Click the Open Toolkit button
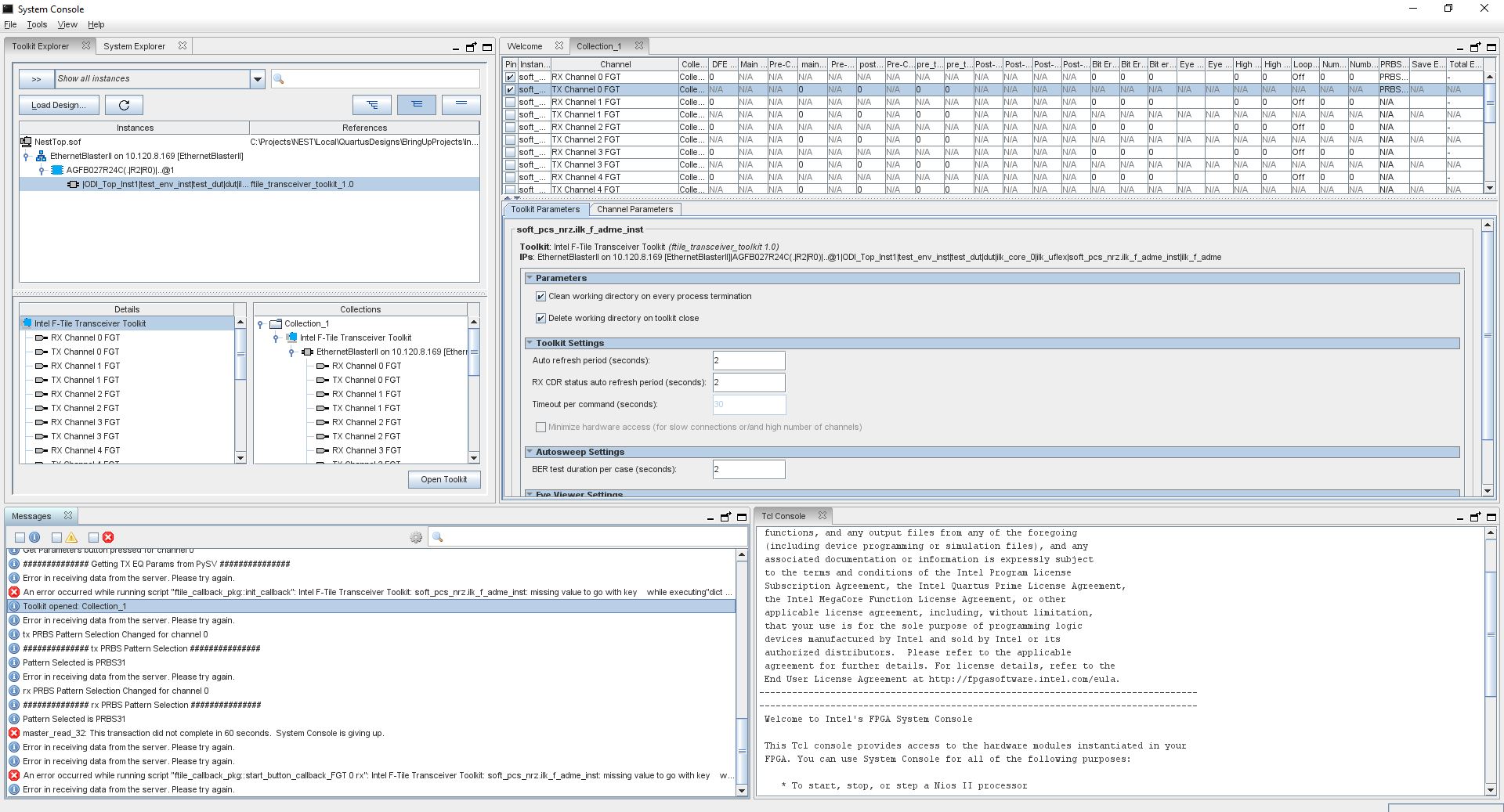1504x812 pixels. (444, 479)
